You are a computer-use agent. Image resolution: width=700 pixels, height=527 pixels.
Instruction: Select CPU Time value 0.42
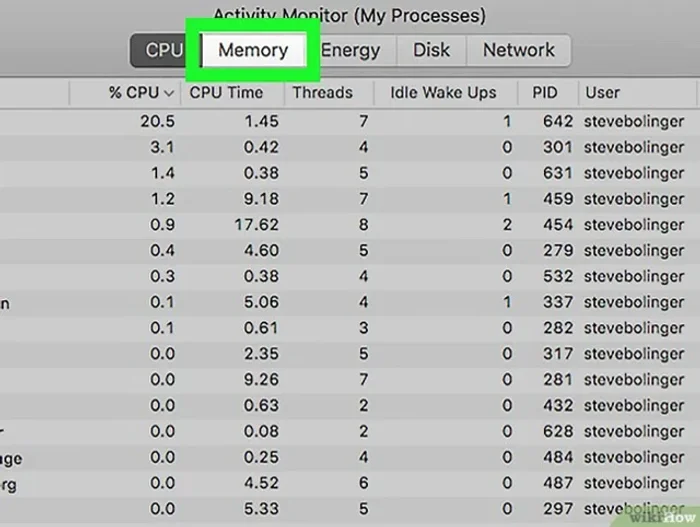click(x=261, y=147)
